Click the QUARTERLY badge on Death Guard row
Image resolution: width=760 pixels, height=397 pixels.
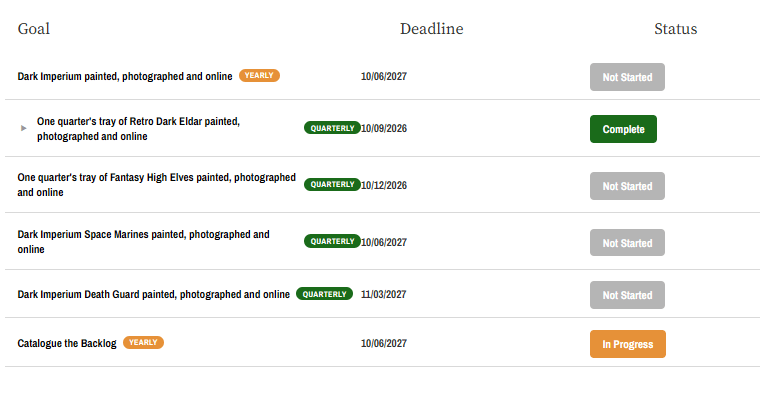click(324, 294)
